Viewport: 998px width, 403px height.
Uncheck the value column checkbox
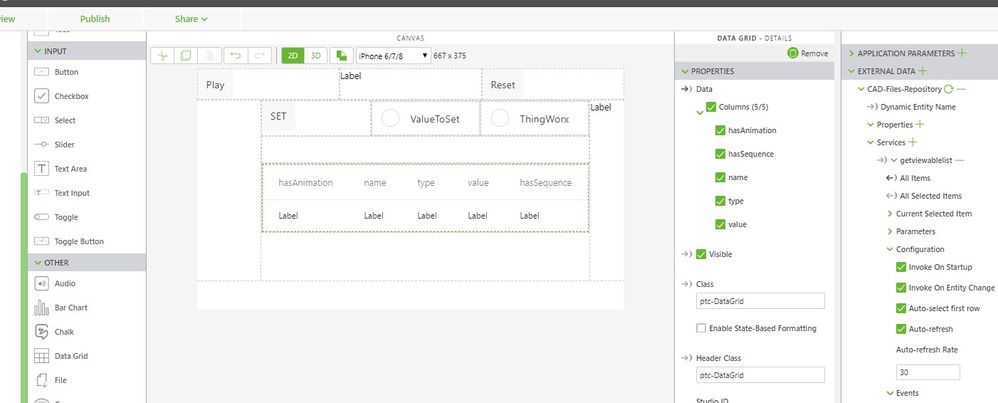pyautogui.click(x=720, y=224)
